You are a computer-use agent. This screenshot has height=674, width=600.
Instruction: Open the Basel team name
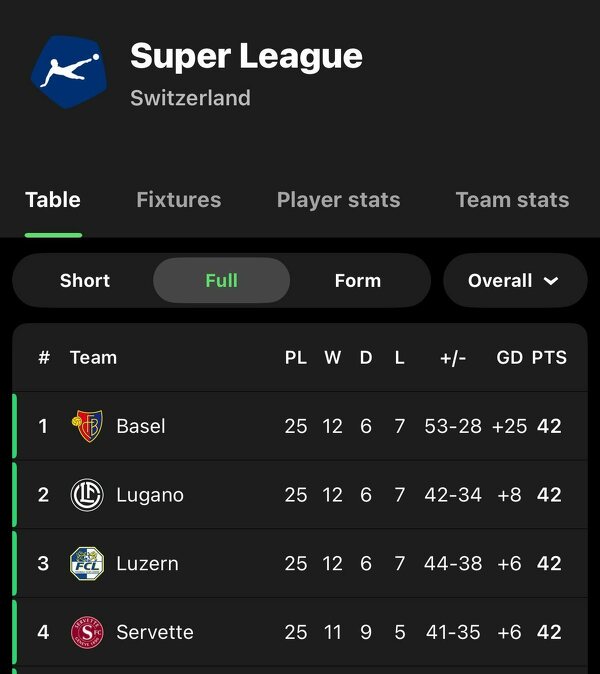[141, 426]
